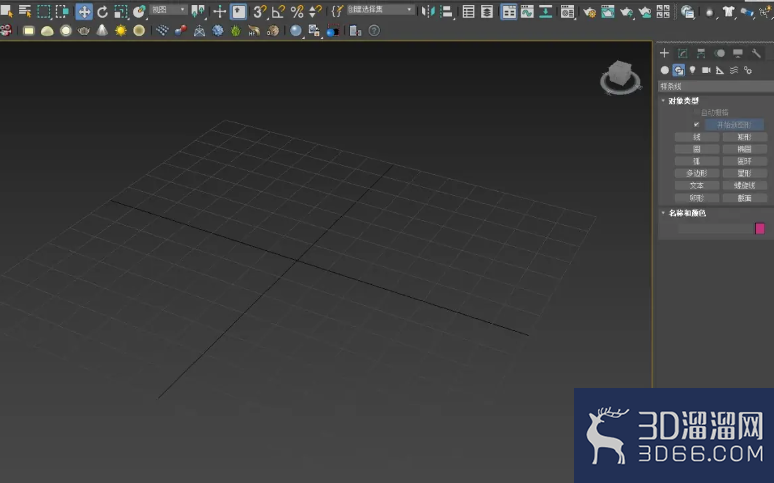Open the 视图 reference coordinate dropdown
The width and height of the screenshot is (774, 483).
pos(168,10)
